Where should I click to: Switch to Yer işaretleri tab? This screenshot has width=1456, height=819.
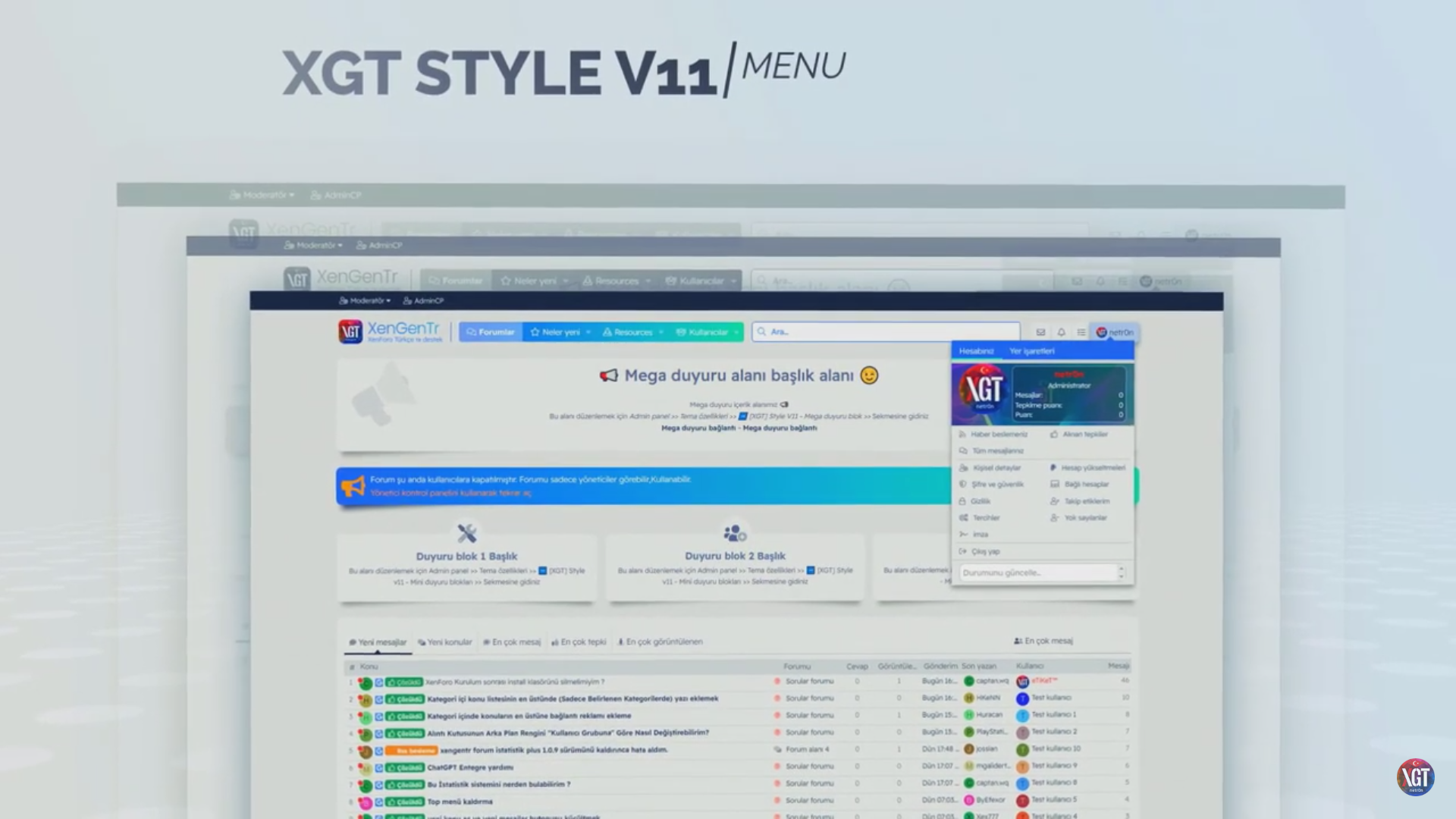click(1031, 351)
